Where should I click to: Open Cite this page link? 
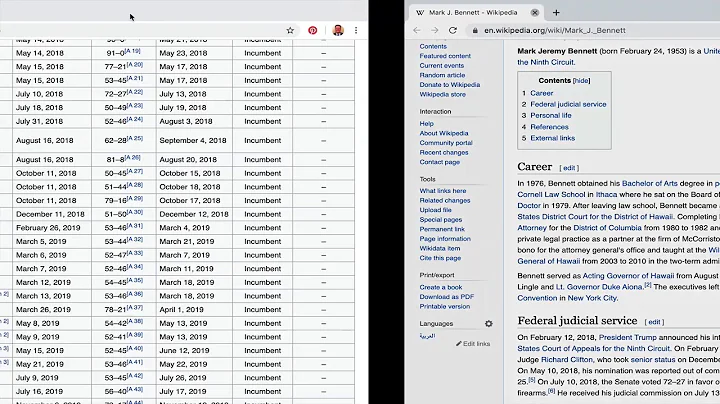(x=440, y=258)
